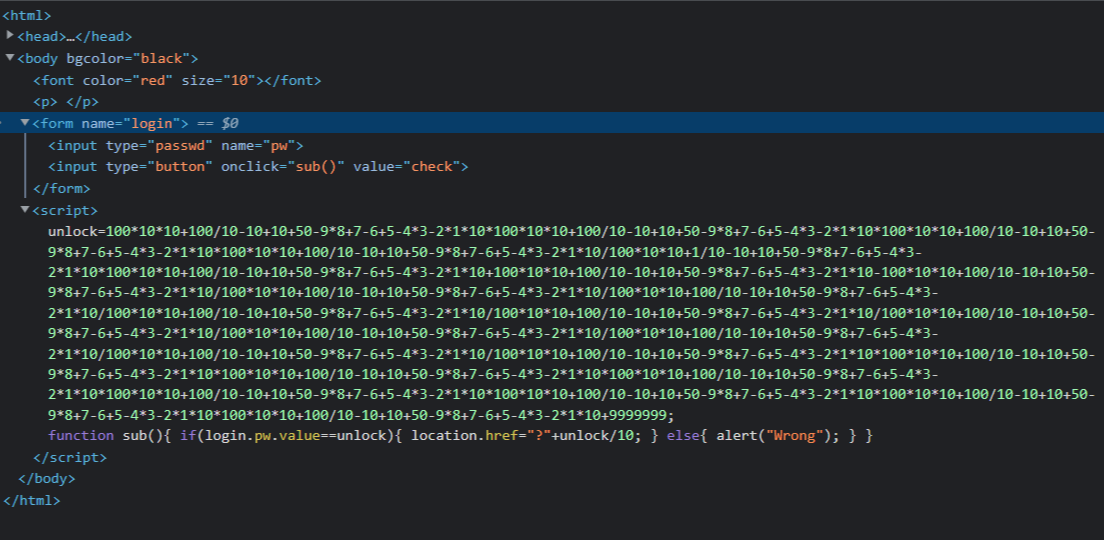Collapse the form name="login" node

[x=25, y=123]
